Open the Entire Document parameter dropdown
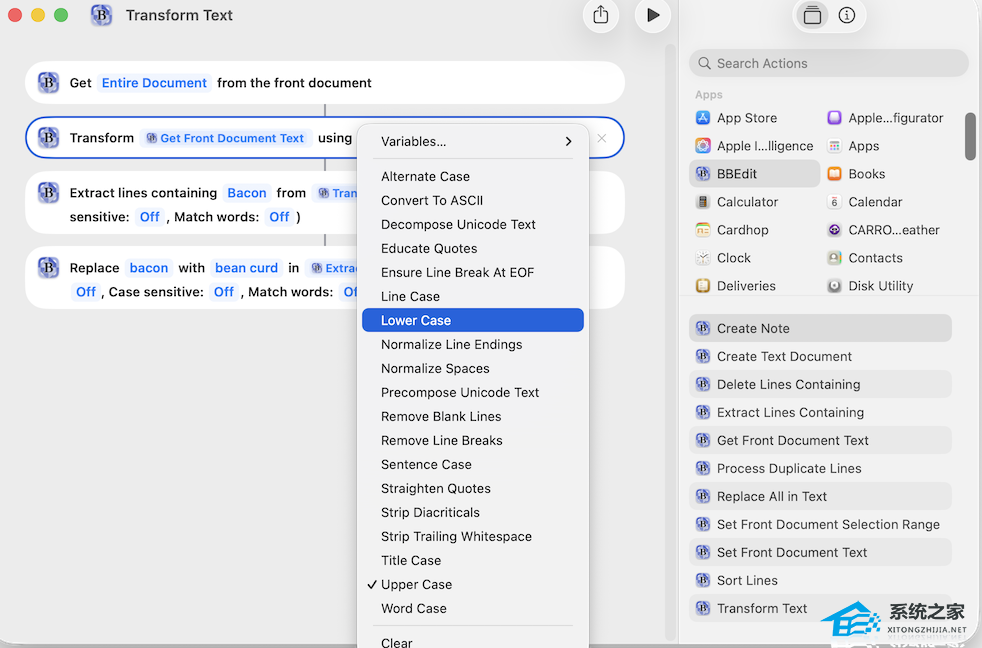This screenshot has height=648, width=982. click(154, 83)
